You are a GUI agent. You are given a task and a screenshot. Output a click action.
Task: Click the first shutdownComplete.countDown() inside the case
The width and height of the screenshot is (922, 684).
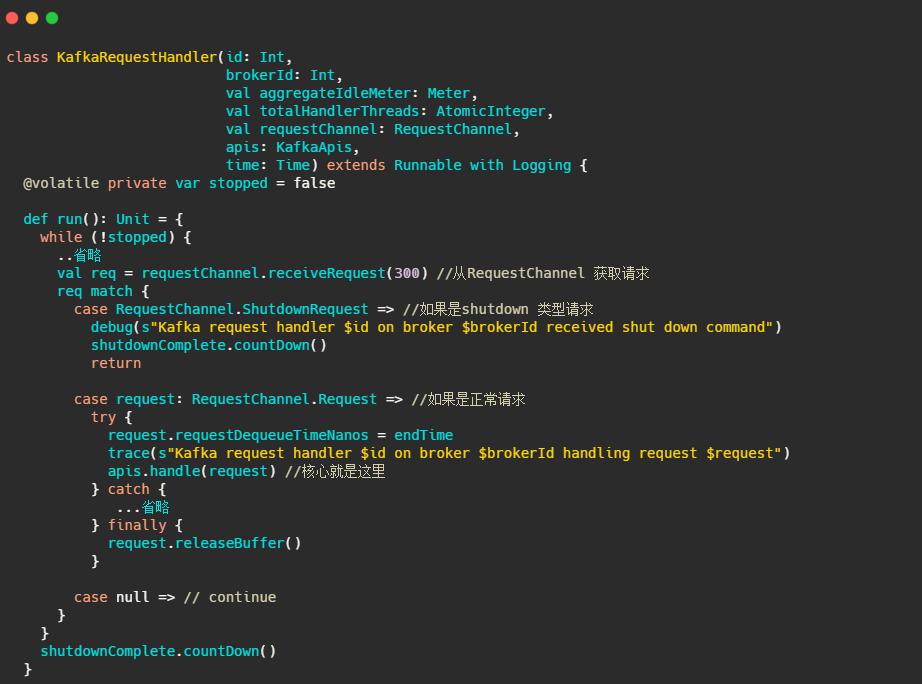(208, 345)
